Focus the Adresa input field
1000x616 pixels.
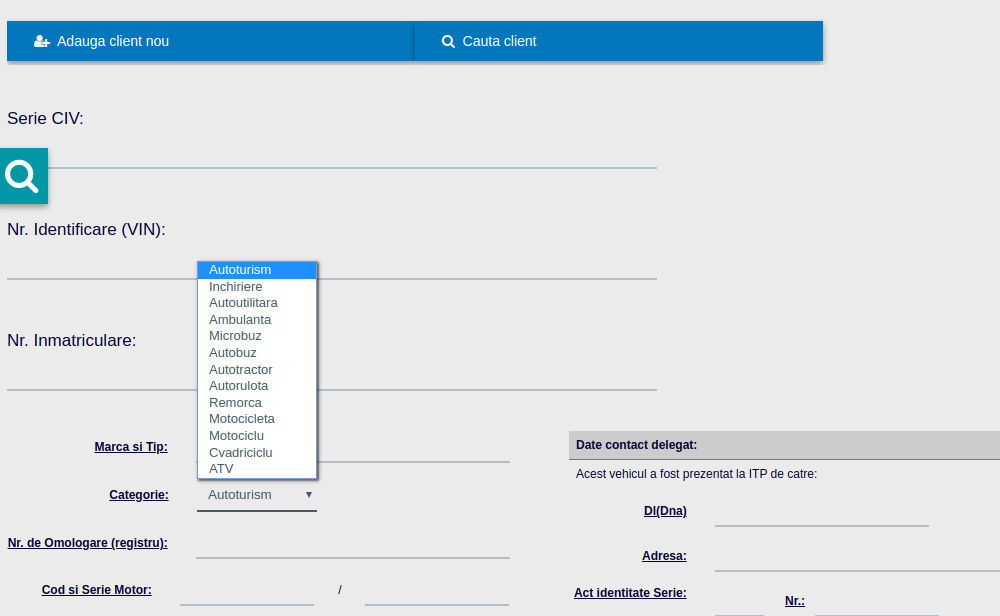pos(856,557)
